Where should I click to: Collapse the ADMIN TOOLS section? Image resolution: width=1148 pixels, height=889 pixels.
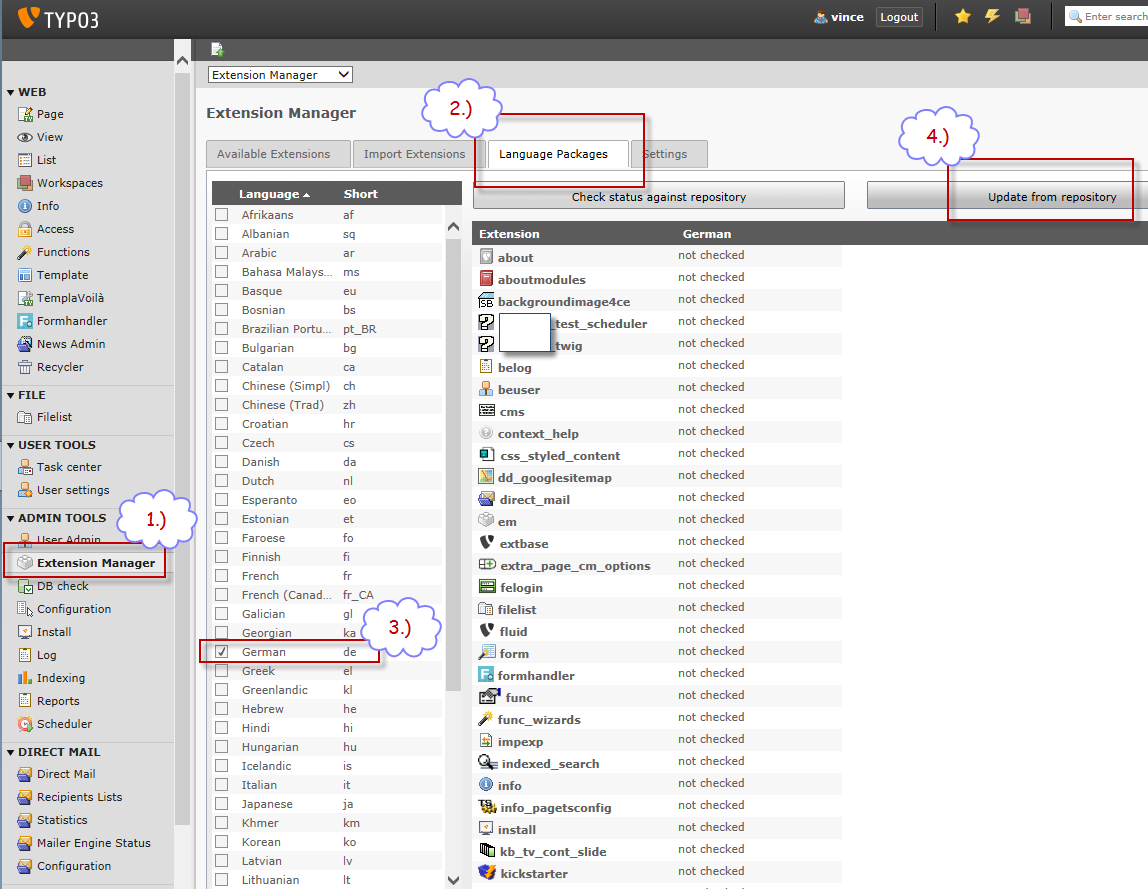point(11,518)
